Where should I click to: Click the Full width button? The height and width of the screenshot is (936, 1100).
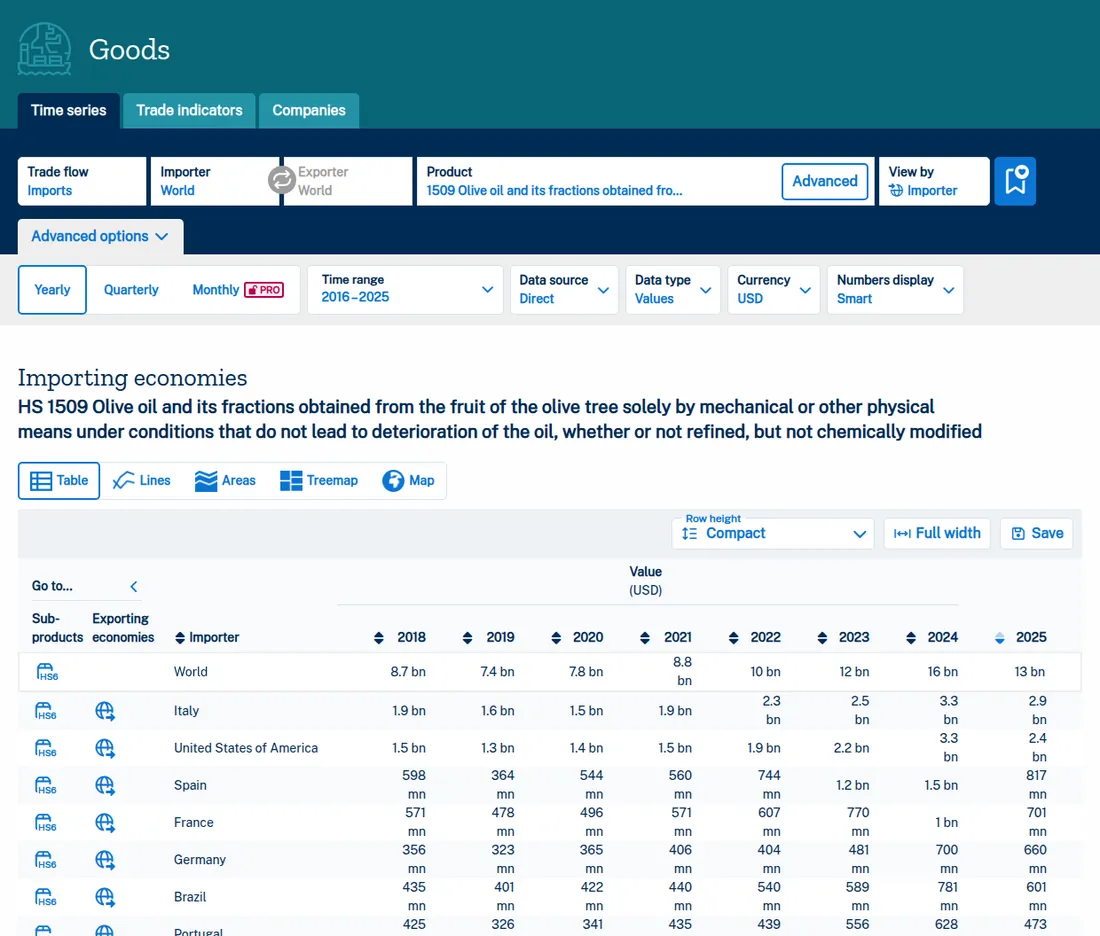coord(937,533)
